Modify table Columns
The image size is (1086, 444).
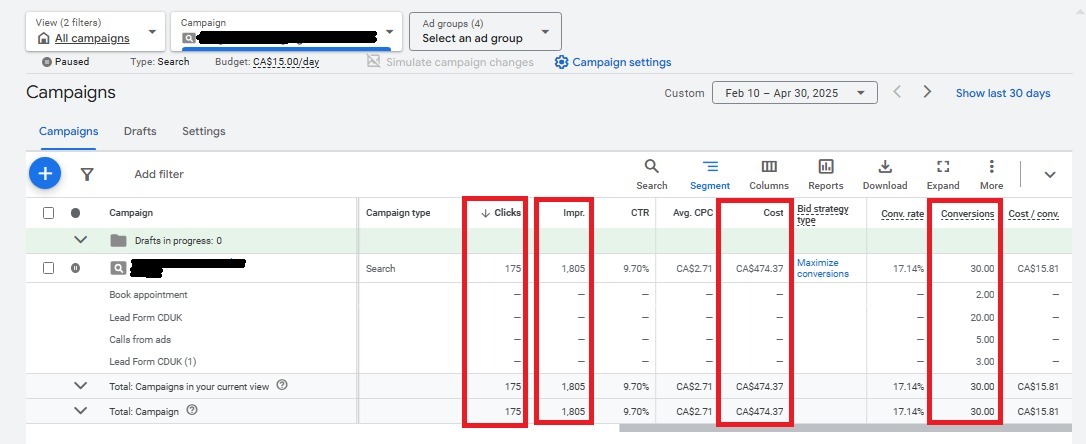point(768,174)
